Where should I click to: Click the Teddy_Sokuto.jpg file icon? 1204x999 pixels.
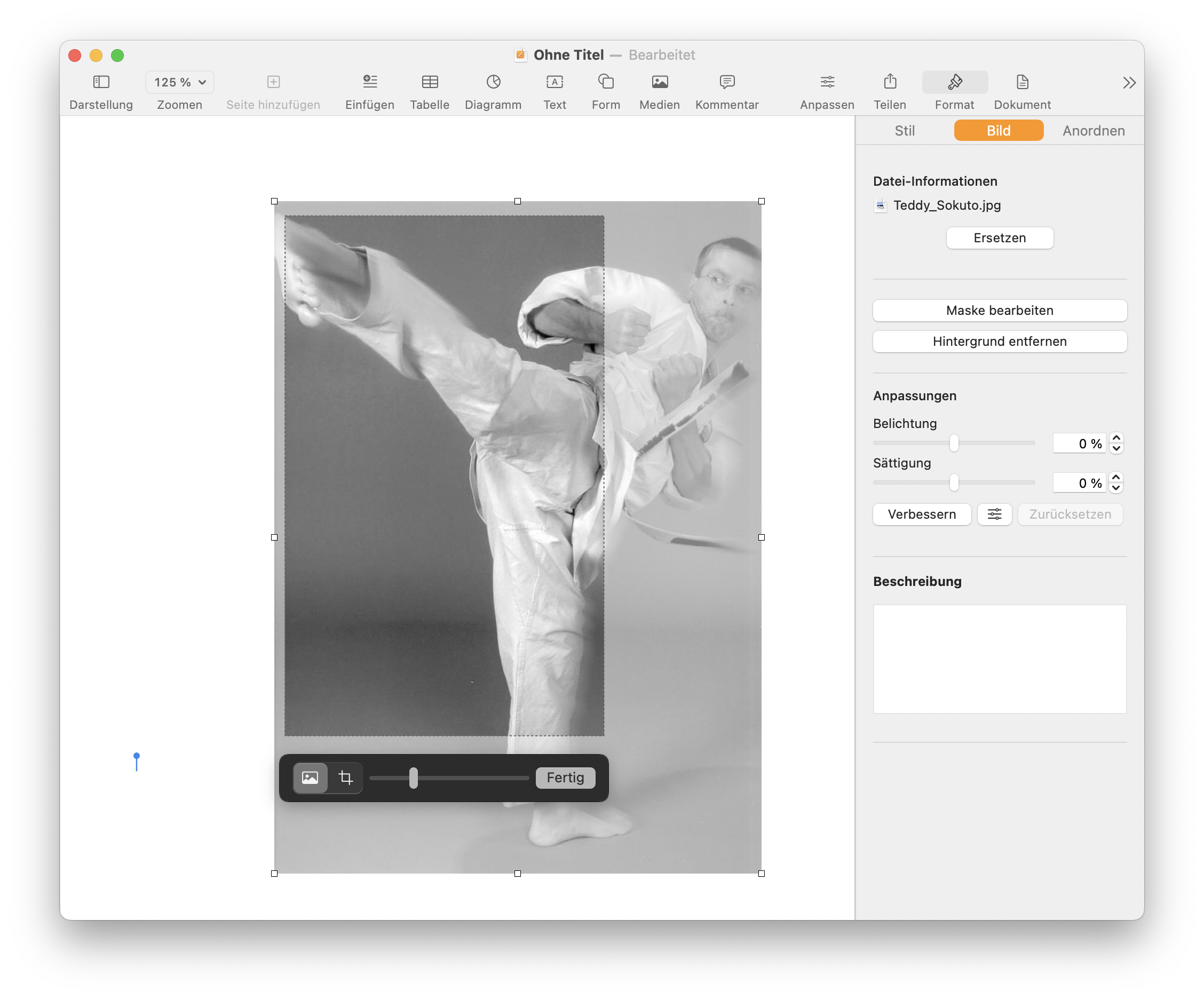click(x=881, y=205)
